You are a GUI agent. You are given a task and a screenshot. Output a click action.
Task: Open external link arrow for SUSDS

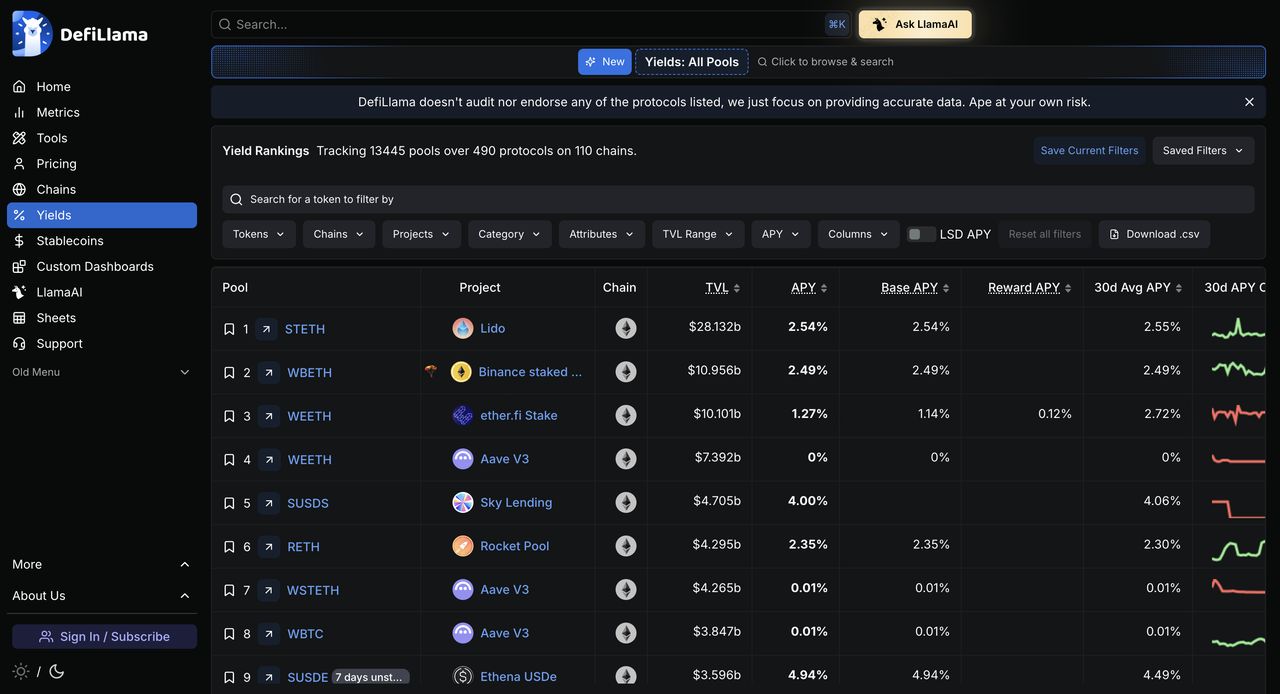tap(269, 503)
